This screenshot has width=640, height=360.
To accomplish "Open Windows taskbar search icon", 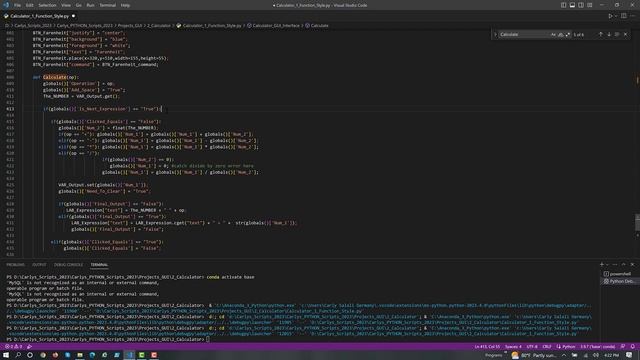I will (x=18, y=355).
